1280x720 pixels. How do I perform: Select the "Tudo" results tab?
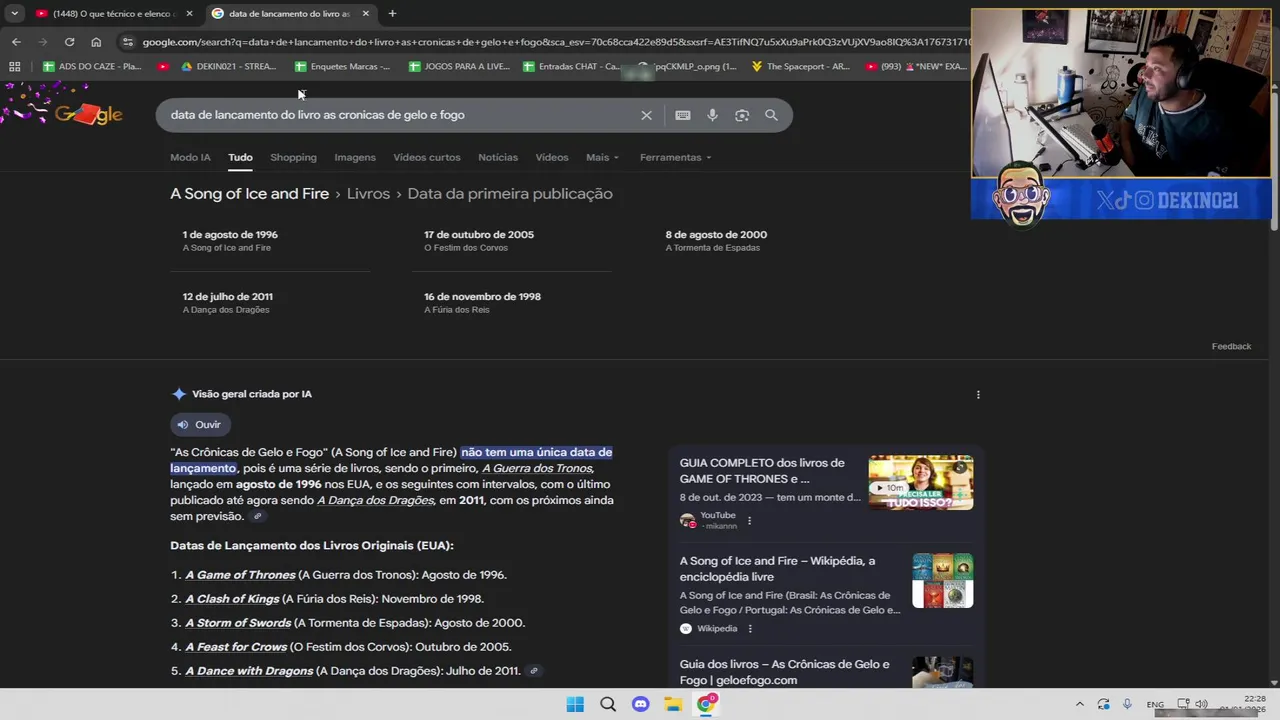tap(240, 157)
